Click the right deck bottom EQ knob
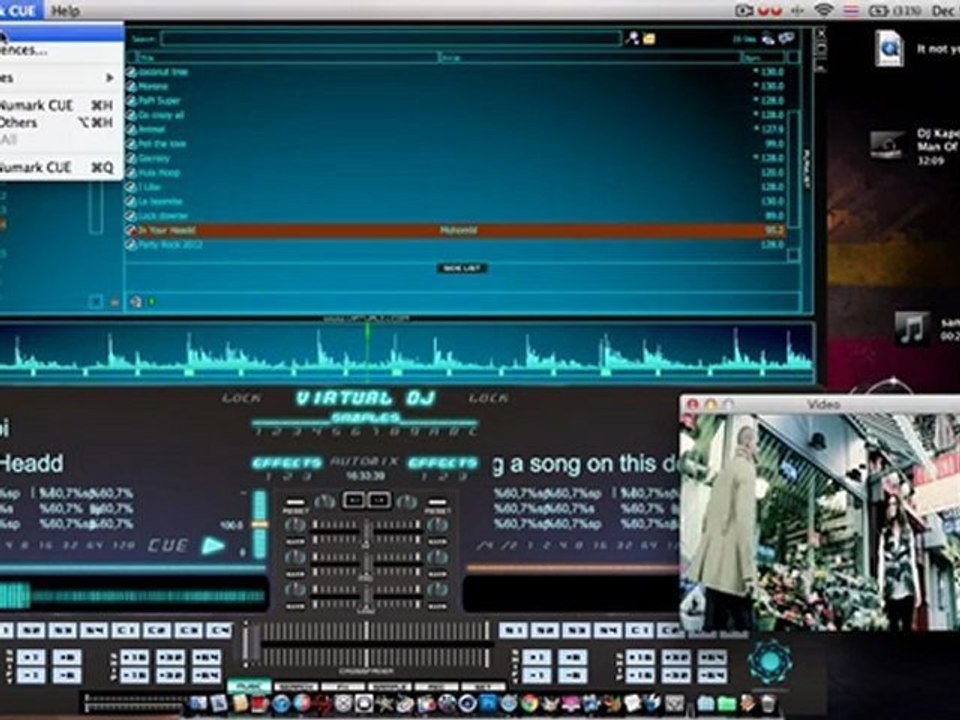 coord(437,590)
